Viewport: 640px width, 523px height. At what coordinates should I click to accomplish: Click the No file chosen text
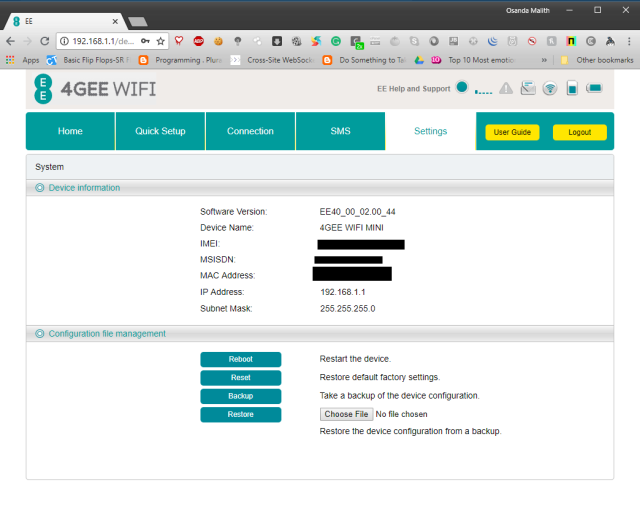tap(401, 414)
